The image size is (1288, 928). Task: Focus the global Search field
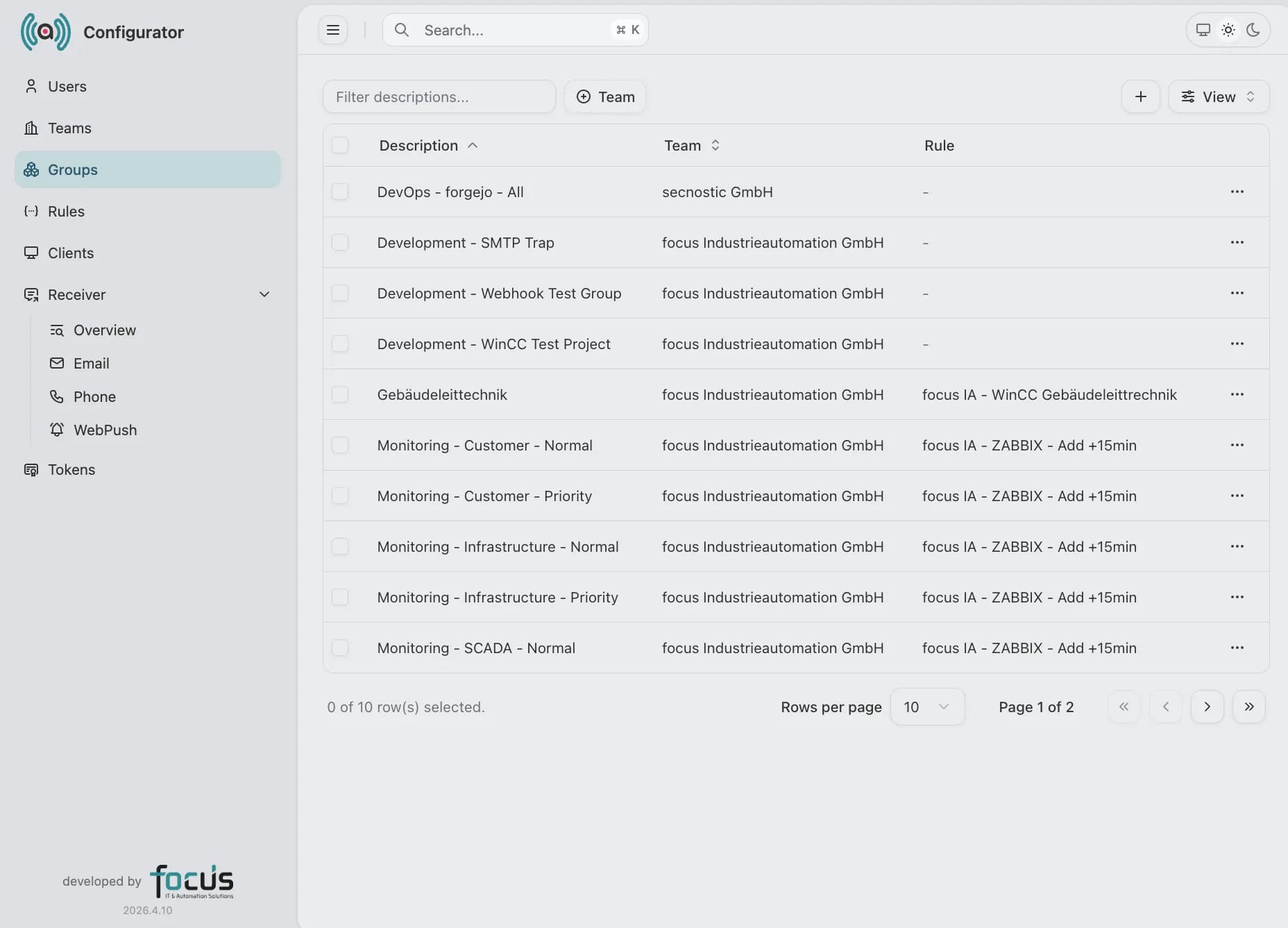coord(516,30)
